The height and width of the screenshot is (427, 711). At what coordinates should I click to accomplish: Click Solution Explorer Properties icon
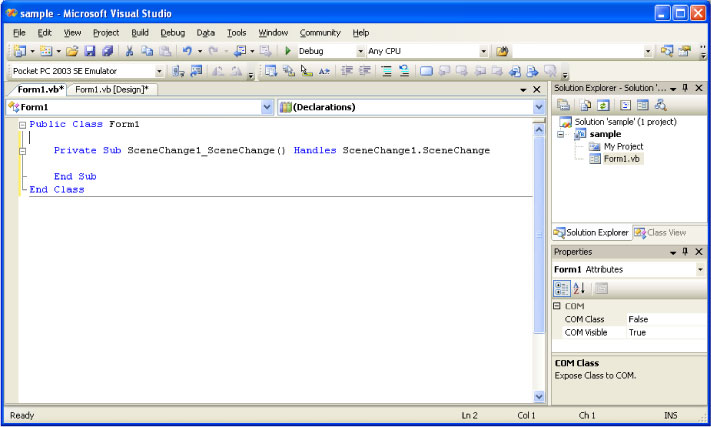click(563, 105)
